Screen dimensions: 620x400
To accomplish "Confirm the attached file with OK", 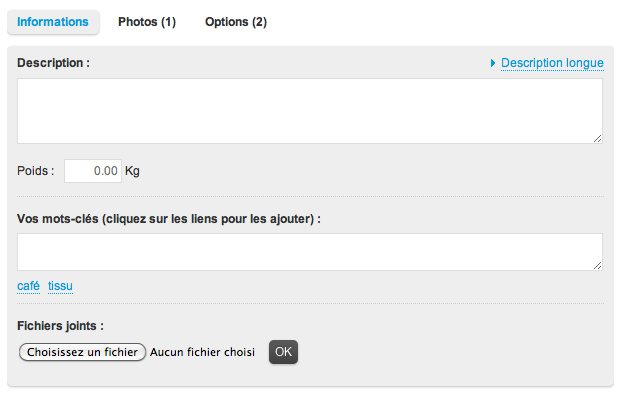I will pyautogui.click(x=283, y=352).
